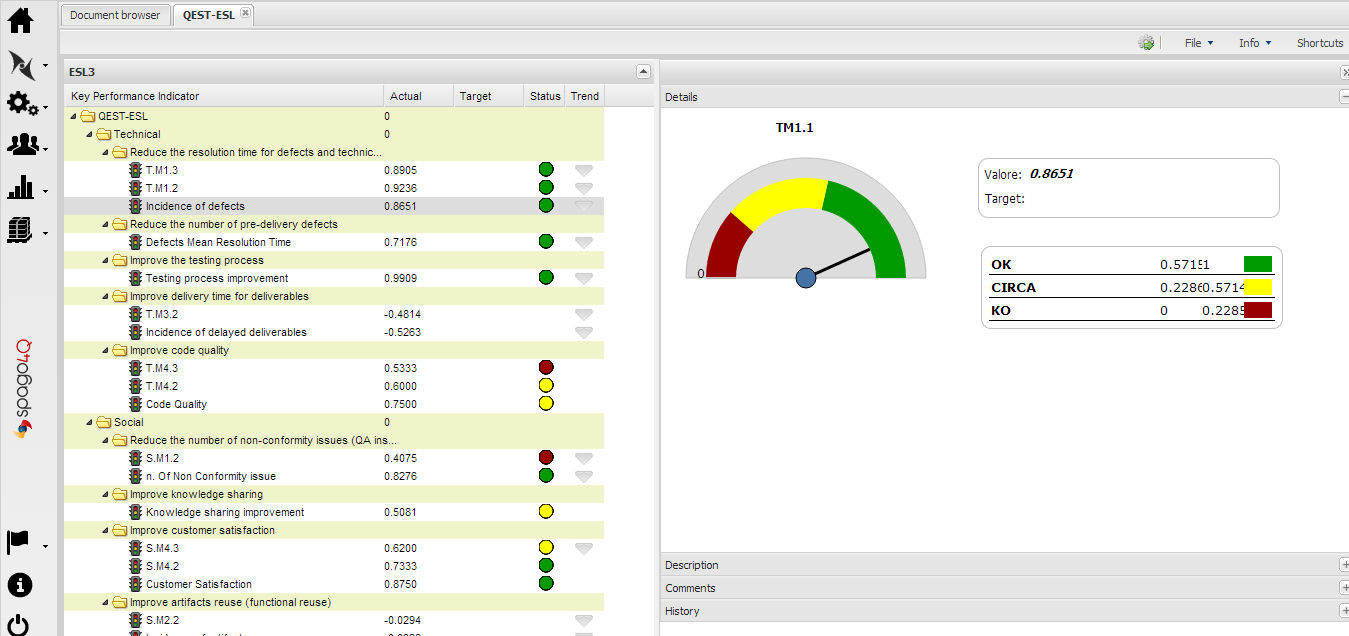Collapse the QEST-ESL root tree node
Viewport: 1349px width, 636px height.
tap(72, 116)
